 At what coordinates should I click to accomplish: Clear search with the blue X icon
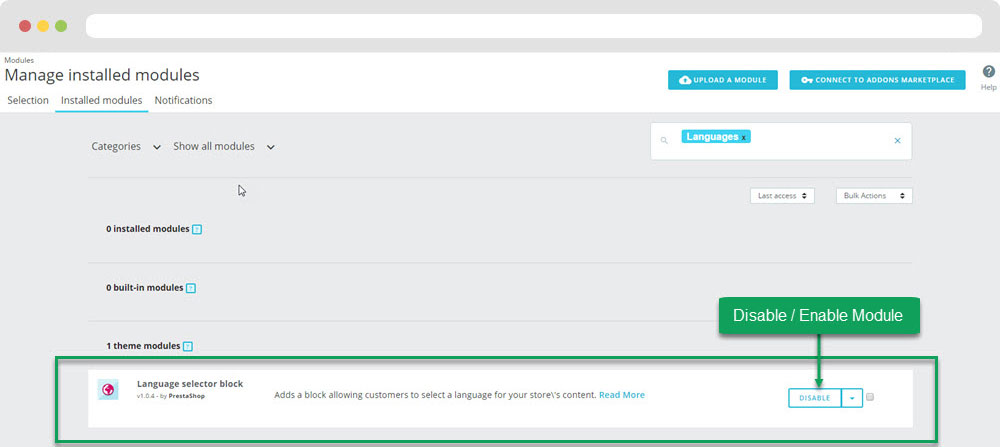coord(897,141)
